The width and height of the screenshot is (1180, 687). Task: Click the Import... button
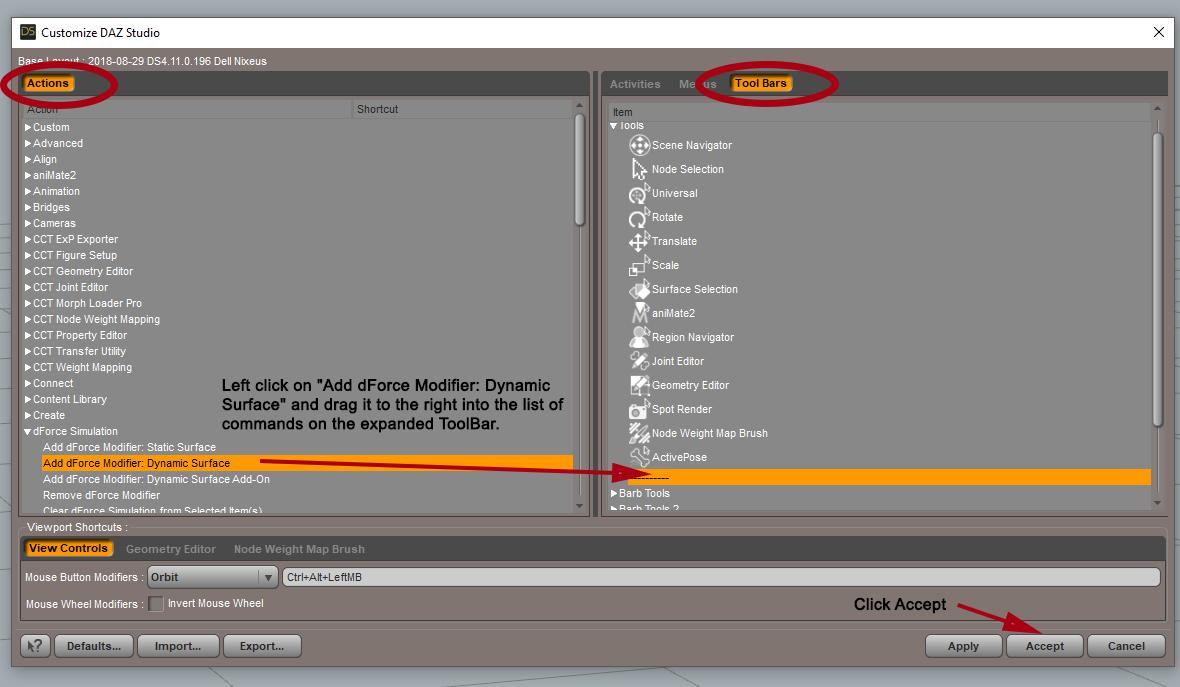click(x=178, y=646)
